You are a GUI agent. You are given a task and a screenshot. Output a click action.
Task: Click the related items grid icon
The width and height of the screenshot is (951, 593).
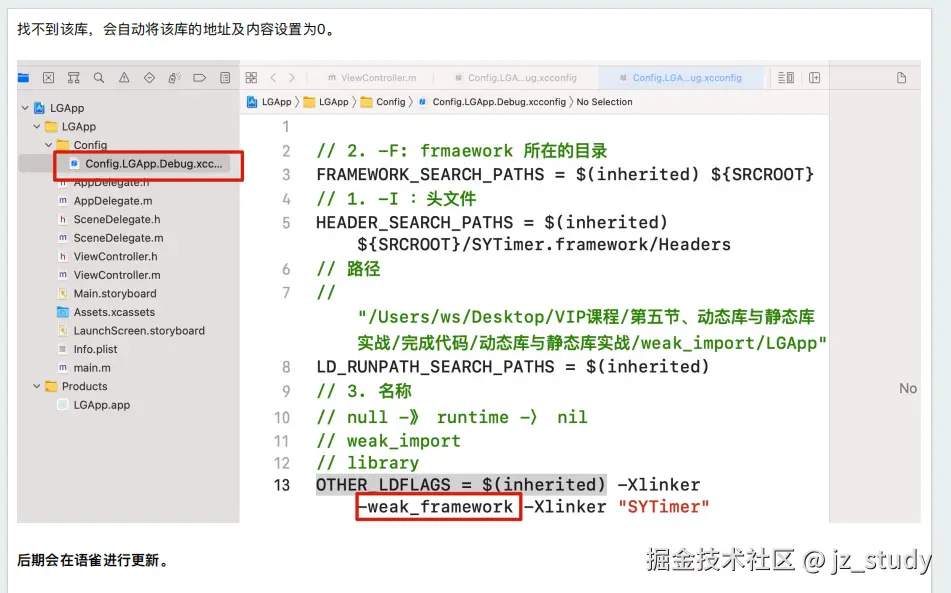[251, 78]
